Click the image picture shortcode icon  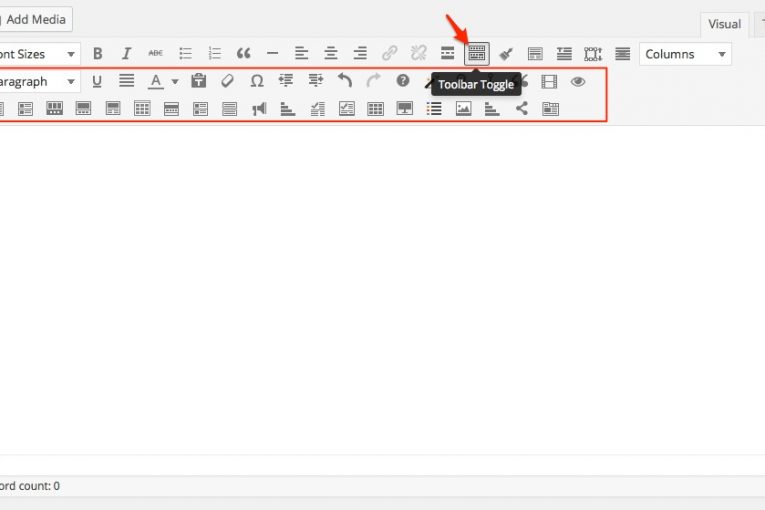point(463,108)
